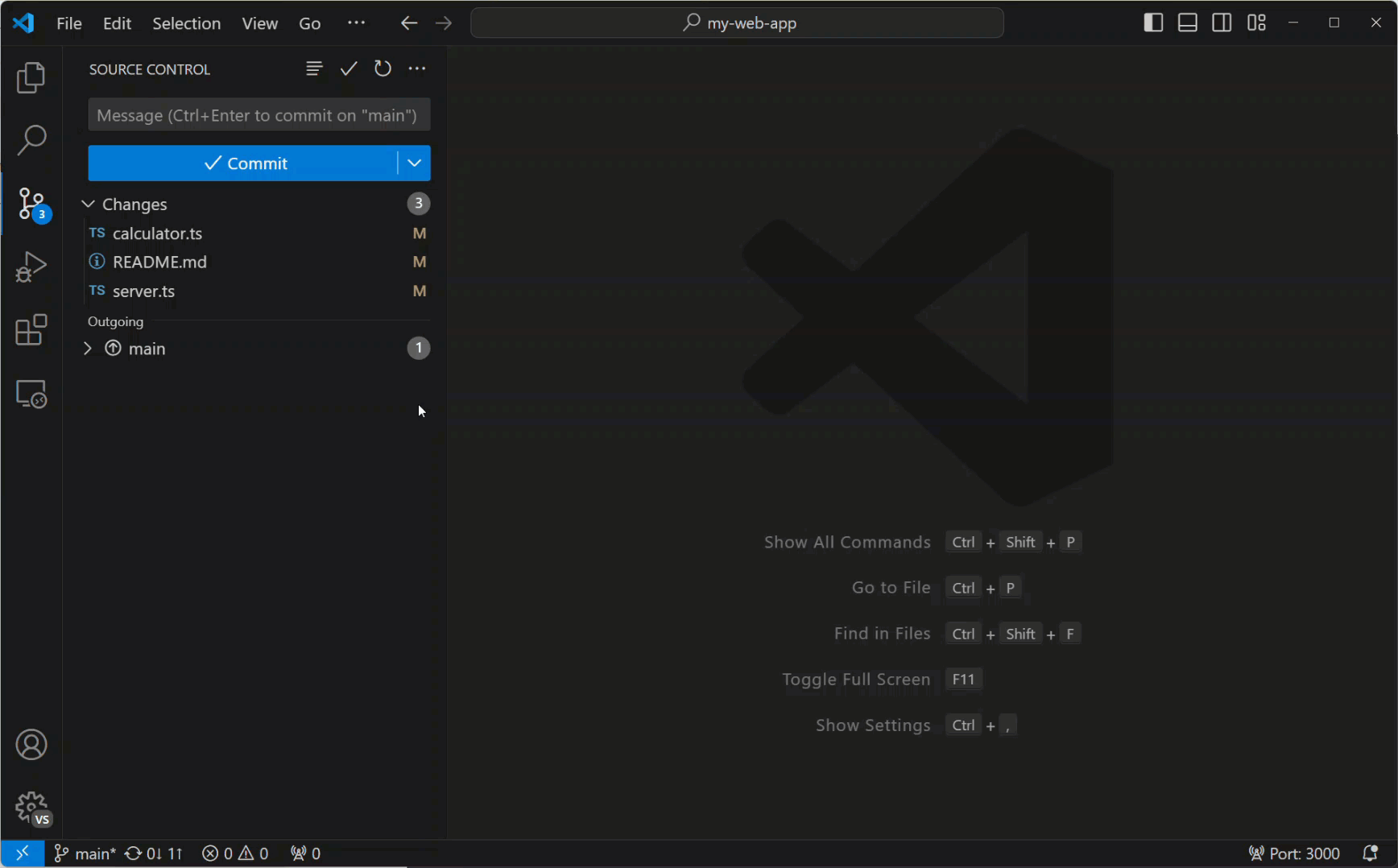Select the Search icon in activity bar
This screenshot has height=868, width=1398.
(31, 139)
